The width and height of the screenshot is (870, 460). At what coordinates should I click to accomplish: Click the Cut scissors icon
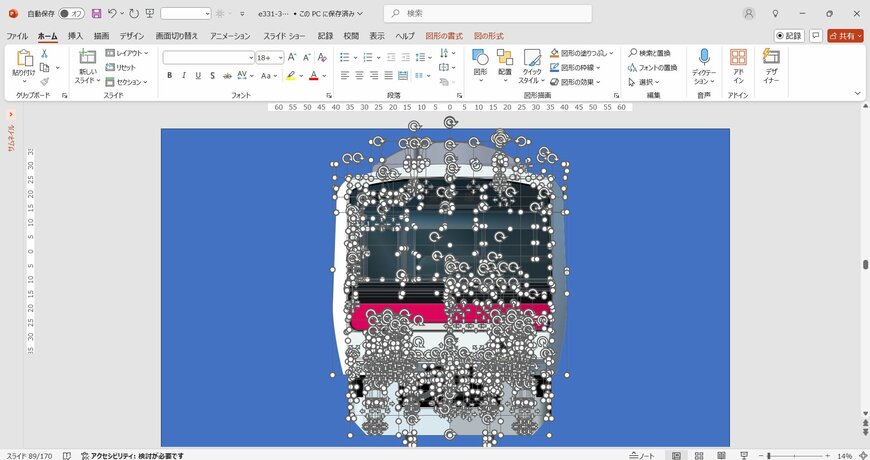(x=44, y=53)
